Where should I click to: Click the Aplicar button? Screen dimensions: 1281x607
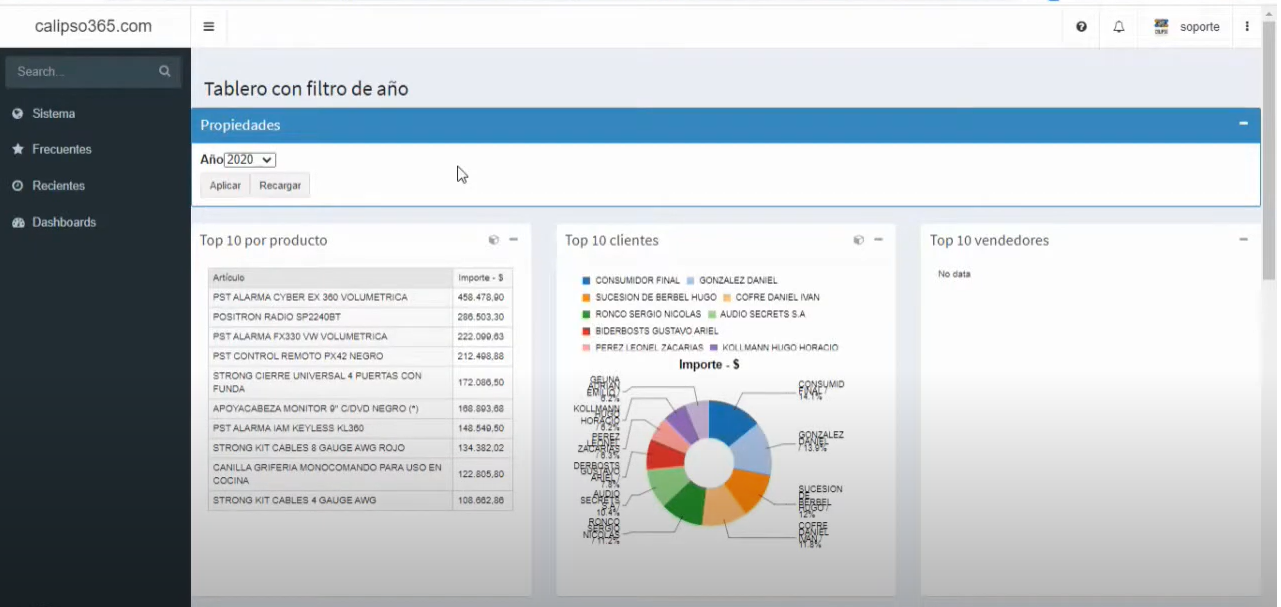pyautogui.click(x=225, y=185)
